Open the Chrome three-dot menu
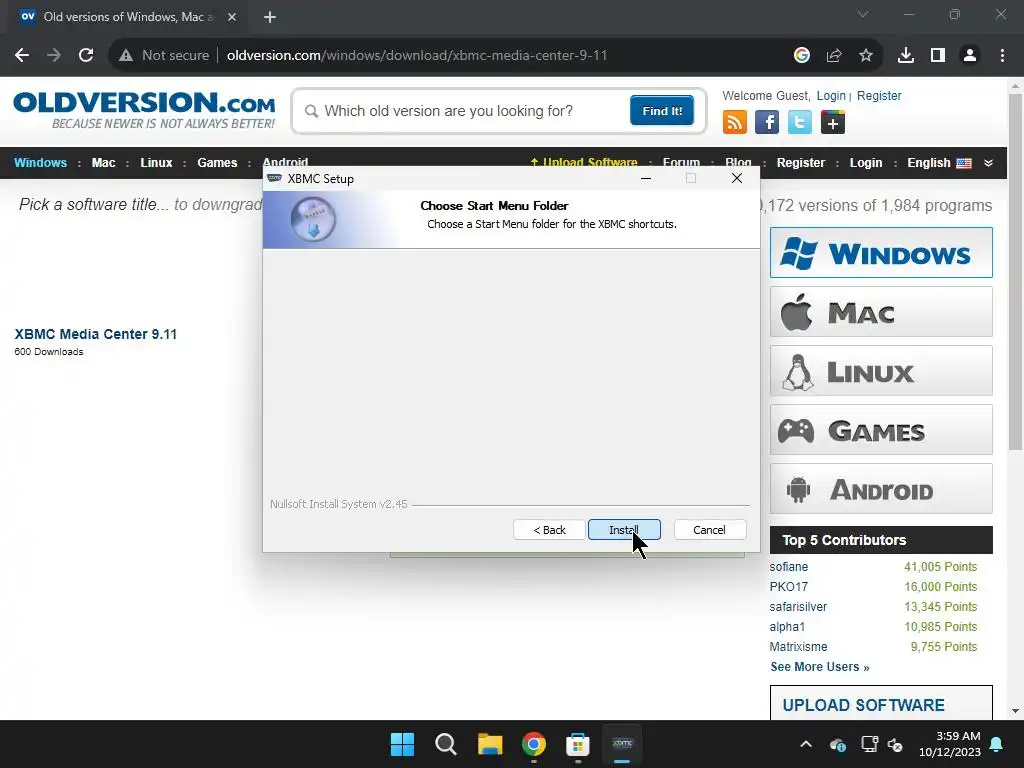 [x=1002, y=56]
